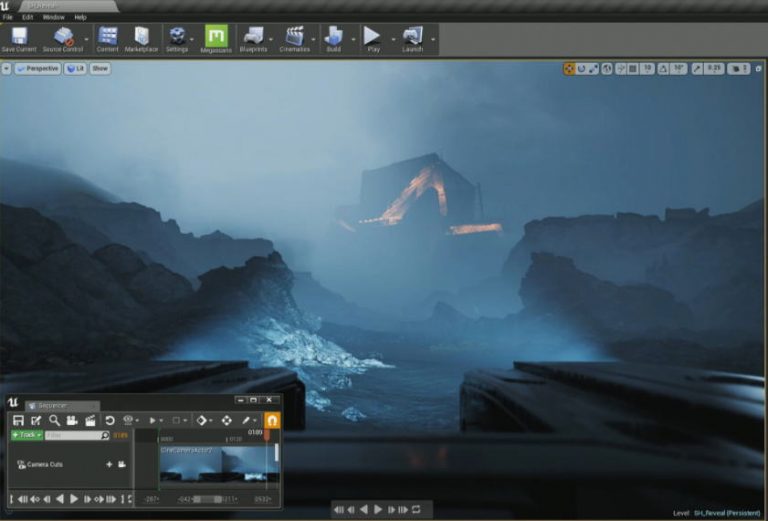Expand the Play options dropdown arrow
The height and width of the screenshot is (521, 768).
(393, 39)
